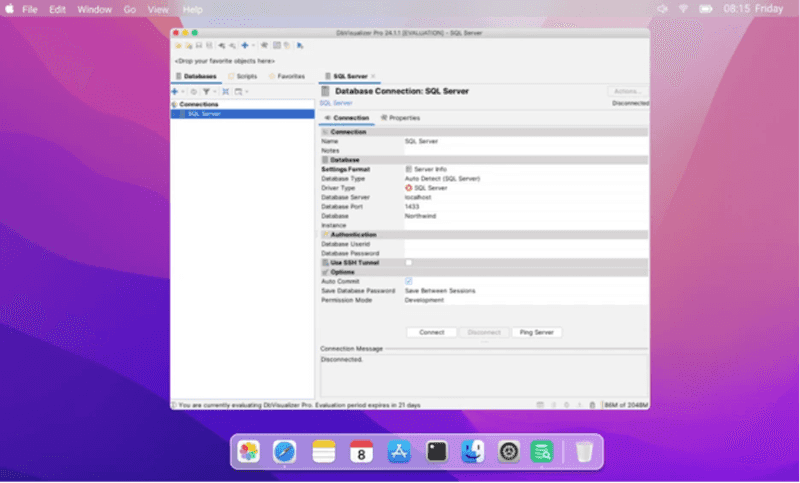The height and width of the screenshot is (483, 800).
Task: Open the tool properties toolbar icon
Action: point(264,46)
